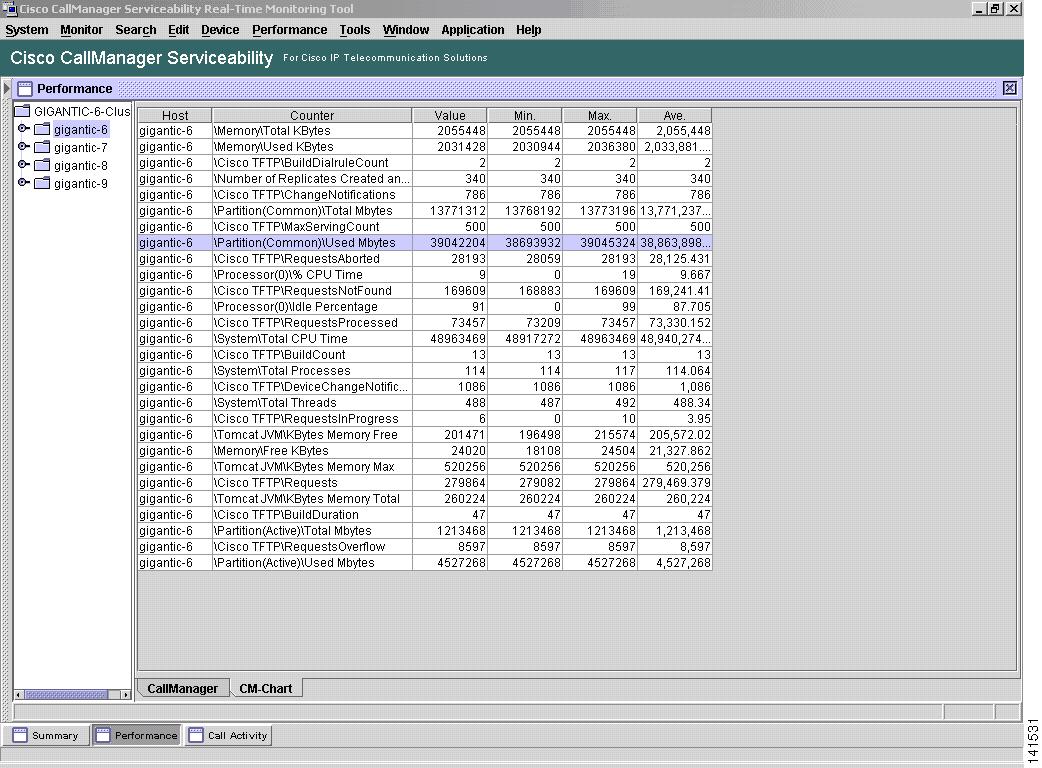Image resolution: width=1042 pixels, height=768 pixels.
Task: Select \System\Total Processes row
Action: tap(425, 371)
